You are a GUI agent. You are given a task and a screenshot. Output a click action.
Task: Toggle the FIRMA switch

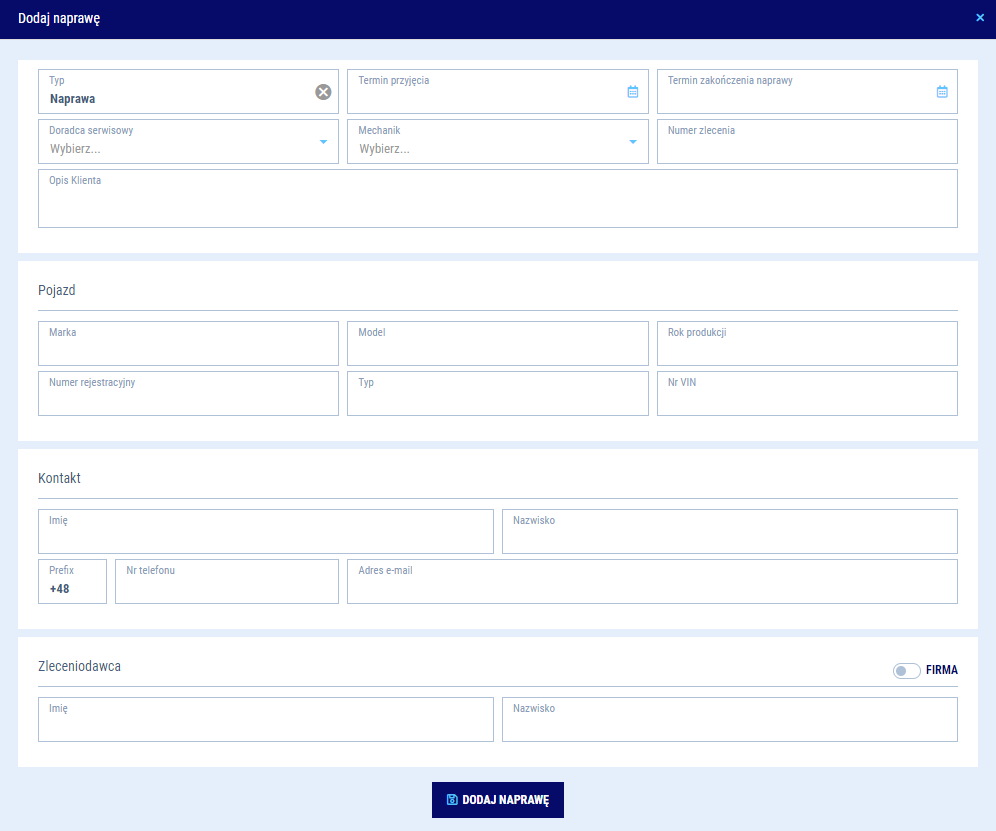pyautogui.click(x=906, y=670)
